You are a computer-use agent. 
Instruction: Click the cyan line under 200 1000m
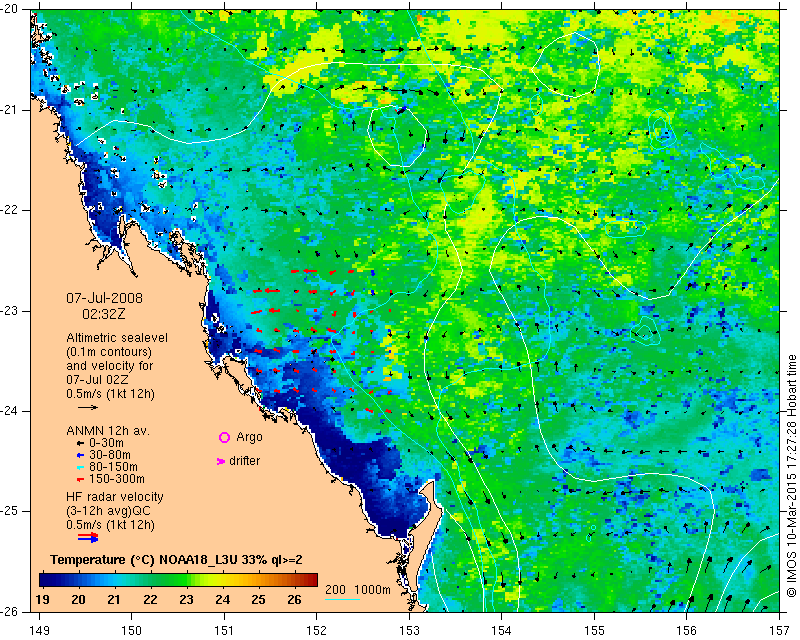tap(342, 599)
